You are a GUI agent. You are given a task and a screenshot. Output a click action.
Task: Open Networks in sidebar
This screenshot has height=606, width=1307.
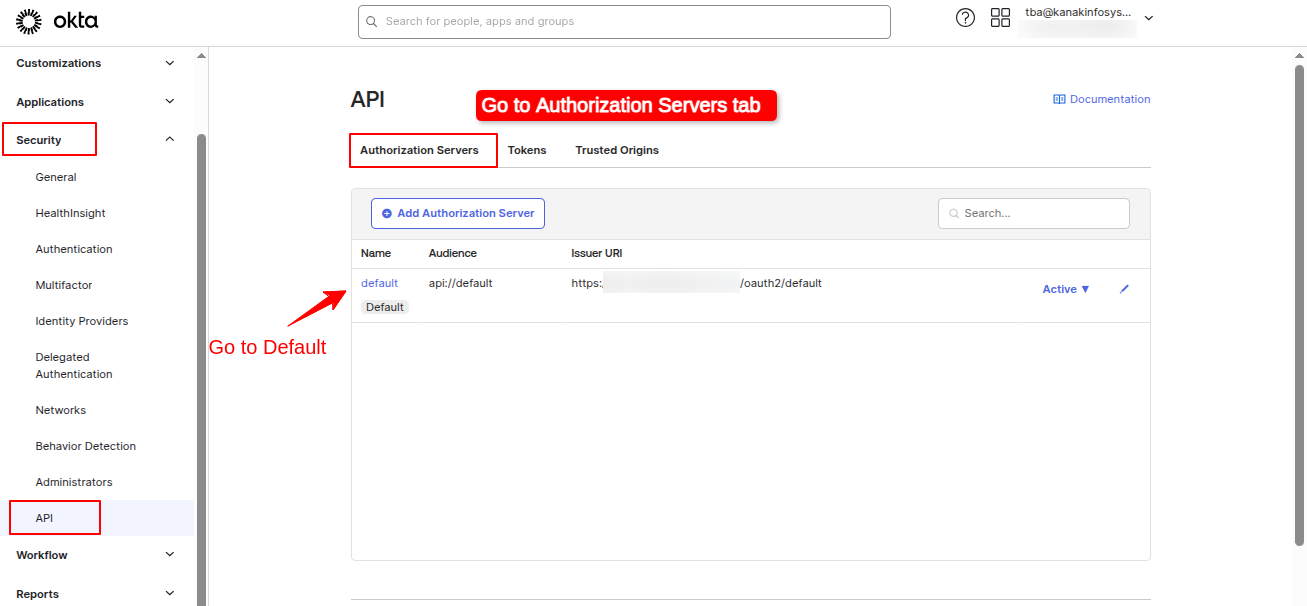tap(61, 410)
